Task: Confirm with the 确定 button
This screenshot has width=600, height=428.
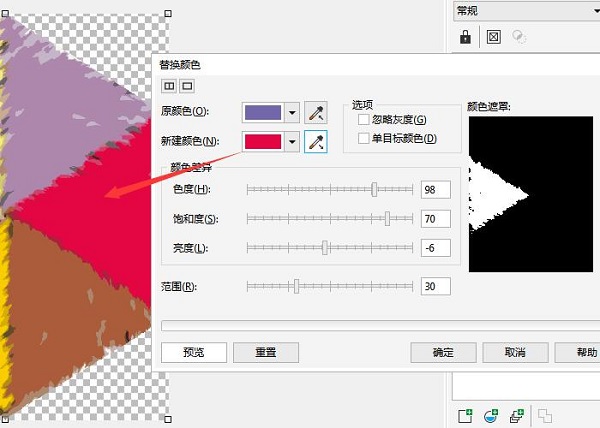Action: pyautogui.click(x=443, y=353)
